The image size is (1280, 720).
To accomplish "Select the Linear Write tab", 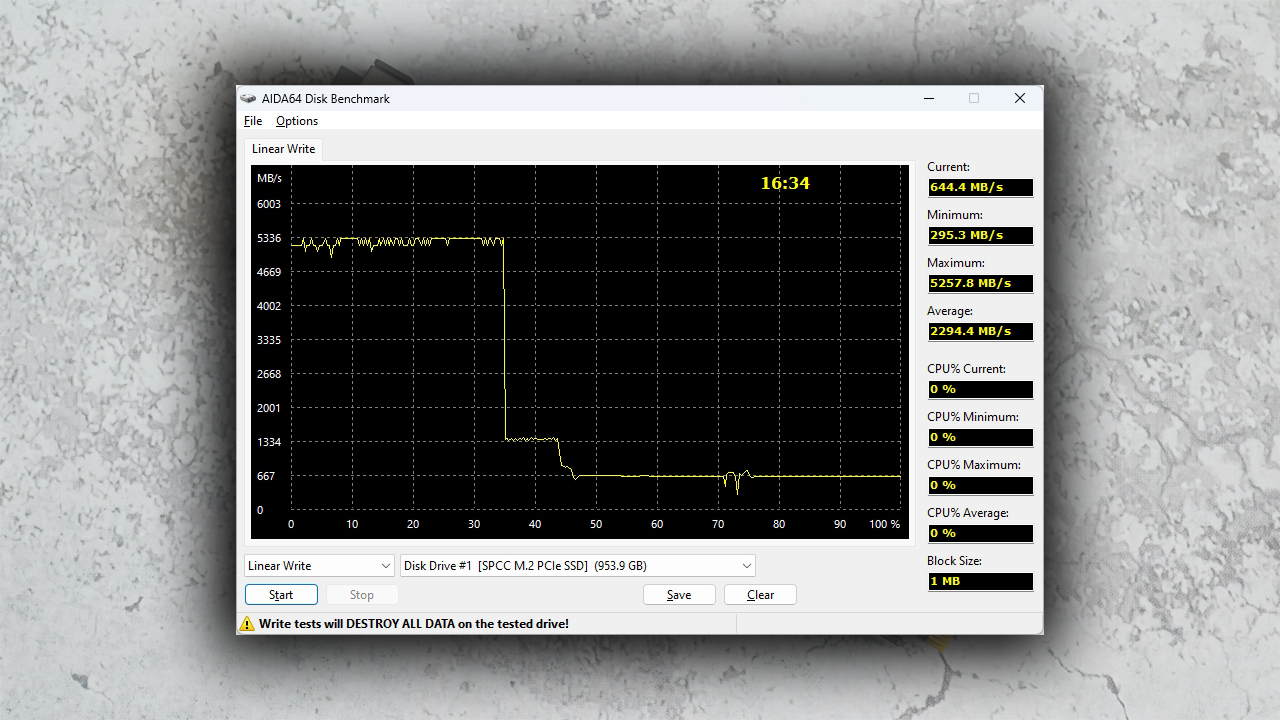I will click(283, 149).
